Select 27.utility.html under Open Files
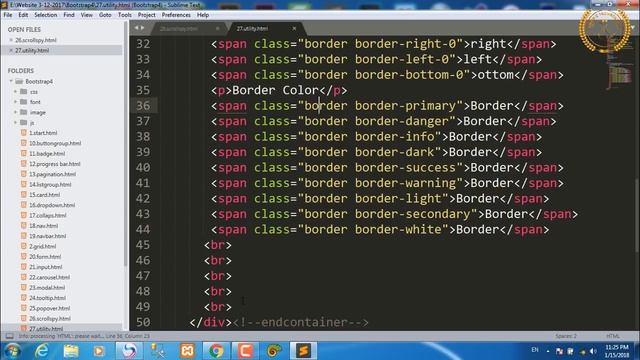This screenshot has width=640, height=360. (x=32, y=50)
